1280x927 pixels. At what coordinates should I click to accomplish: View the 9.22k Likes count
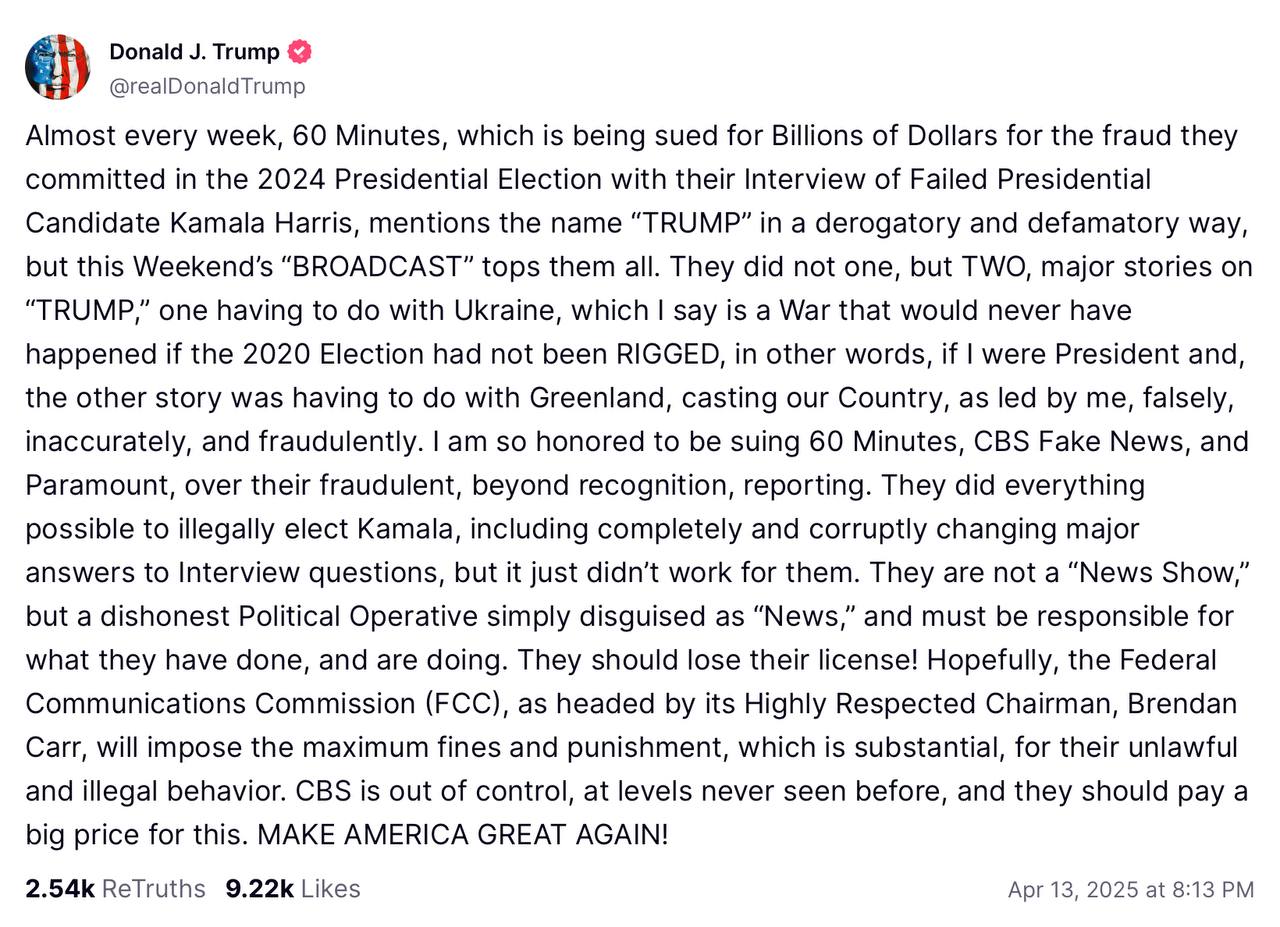pos(259,889)
